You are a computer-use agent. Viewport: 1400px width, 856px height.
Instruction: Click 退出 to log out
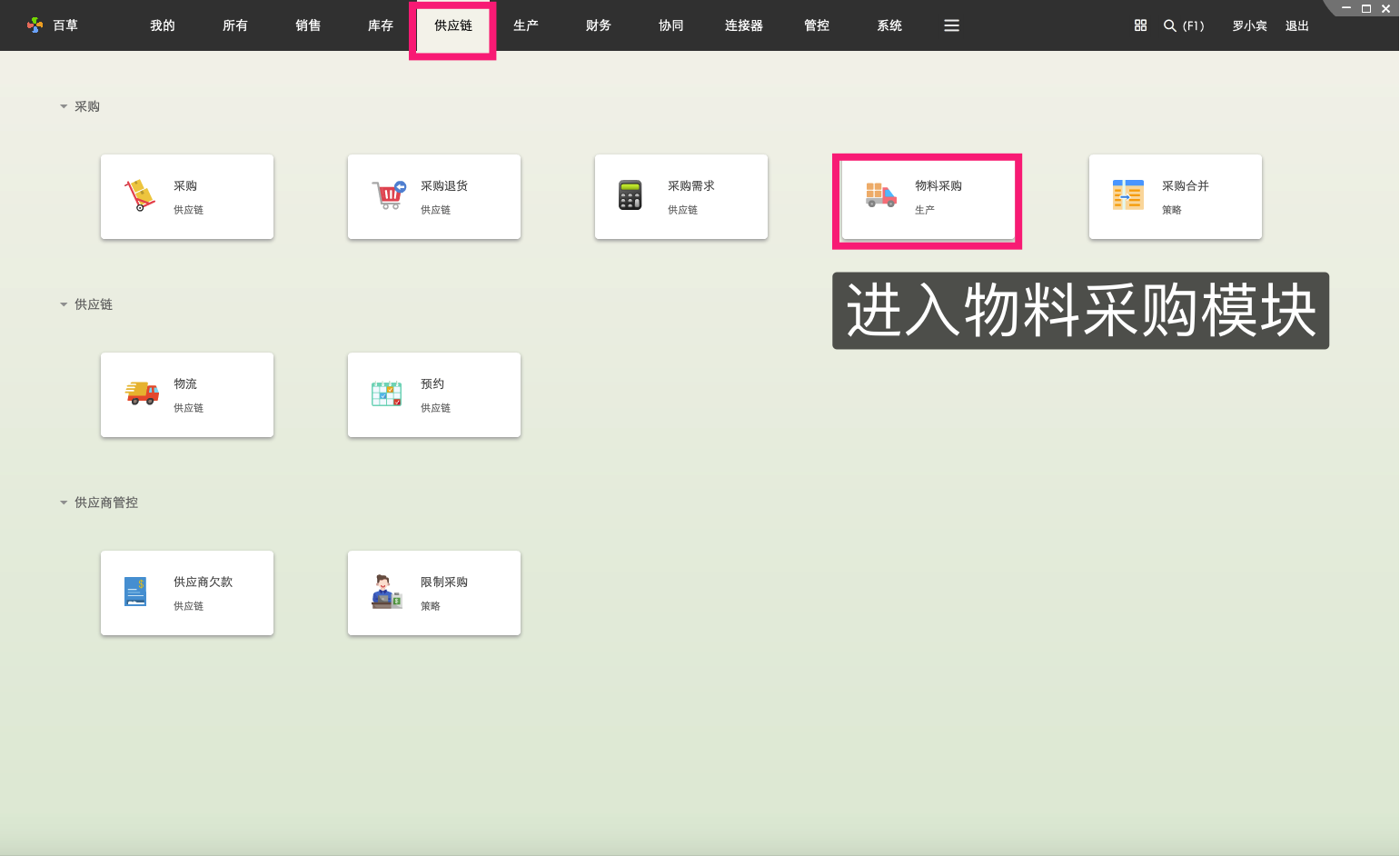(x=1296, y=25)
